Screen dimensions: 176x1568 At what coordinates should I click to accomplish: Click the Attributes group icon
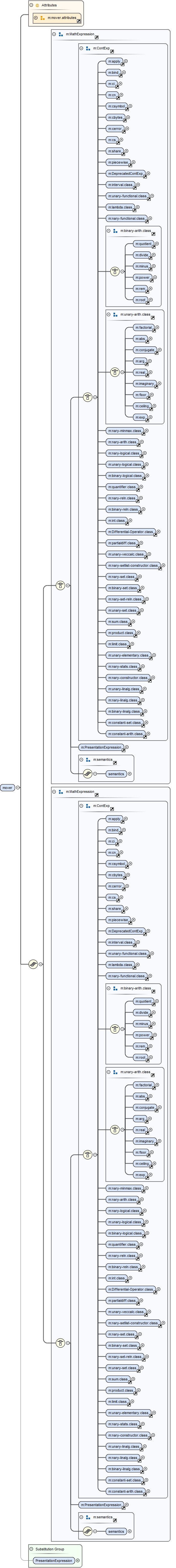(37, 5)
